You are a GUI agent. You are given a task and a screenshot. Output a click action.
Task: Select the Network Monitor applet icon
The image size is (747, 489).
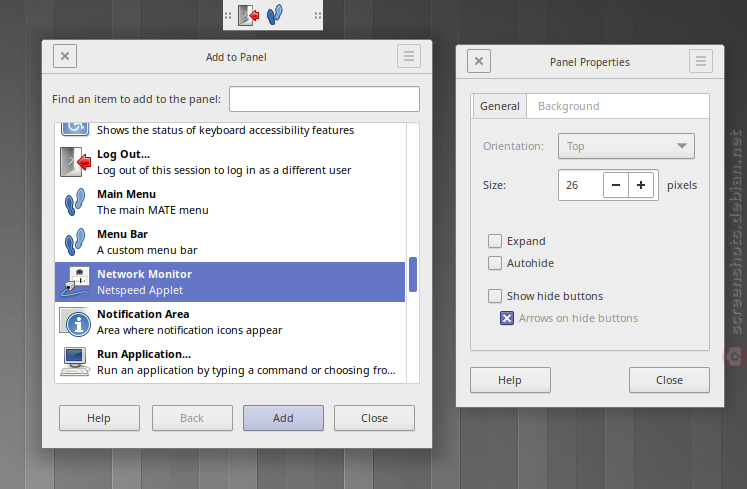tap(75, 282)
